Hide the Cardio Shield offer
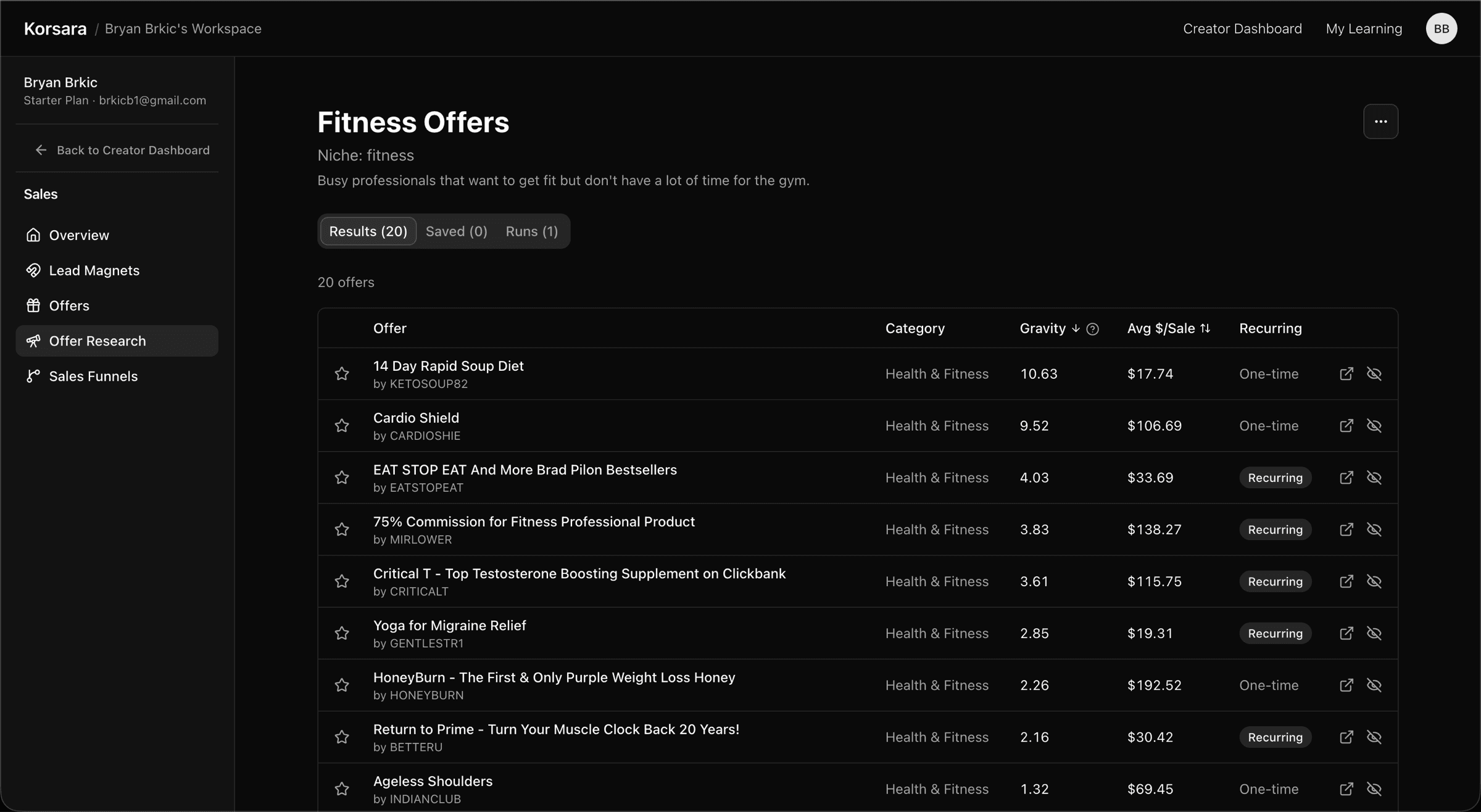 pyautogui.click(x=1374, y=426)
